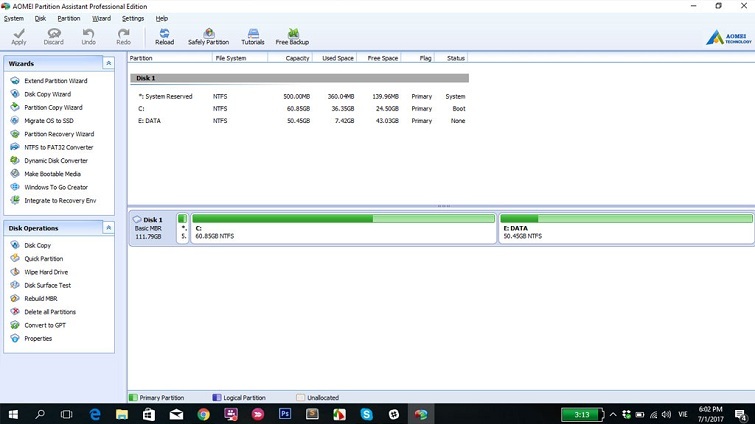
Task: Open Photoshop from the Windows taskbar
Action: [285, 413]
